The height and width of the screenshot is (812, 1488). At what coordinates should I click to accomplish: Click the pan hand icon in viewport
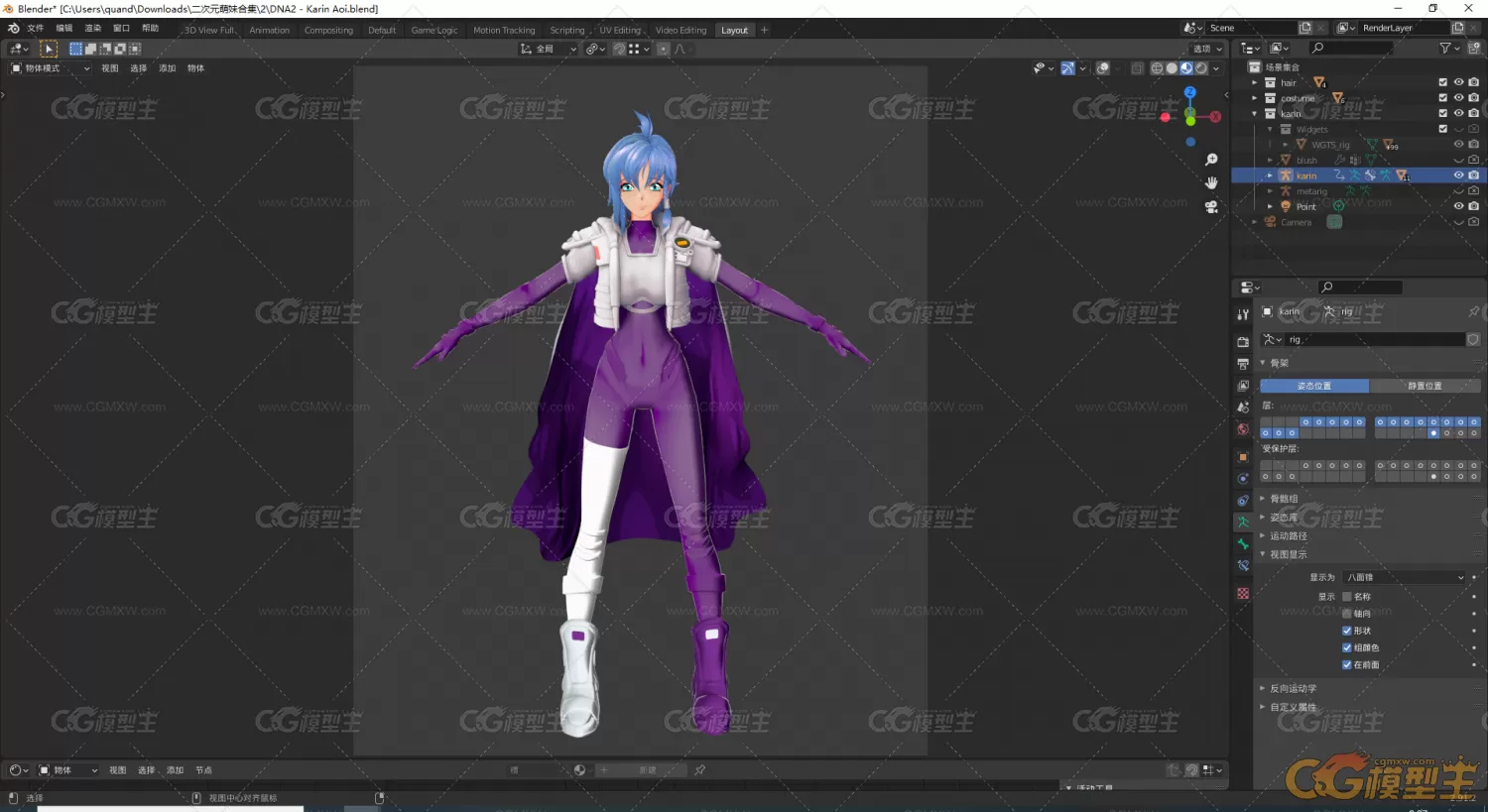click(x=1211, y=183)
